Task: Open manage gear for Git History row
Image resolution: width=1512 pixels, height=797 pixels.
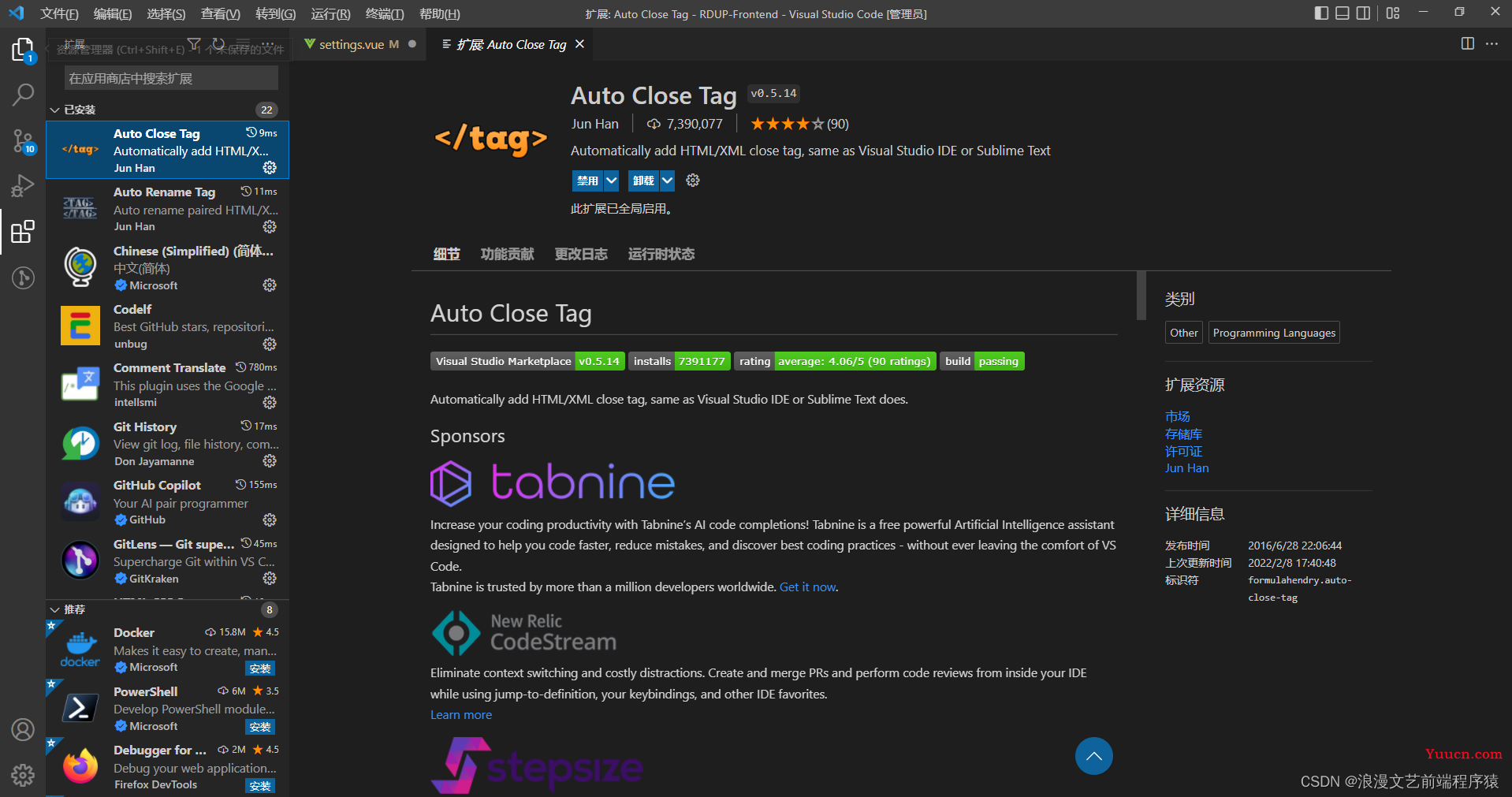Action: [270, 461]
